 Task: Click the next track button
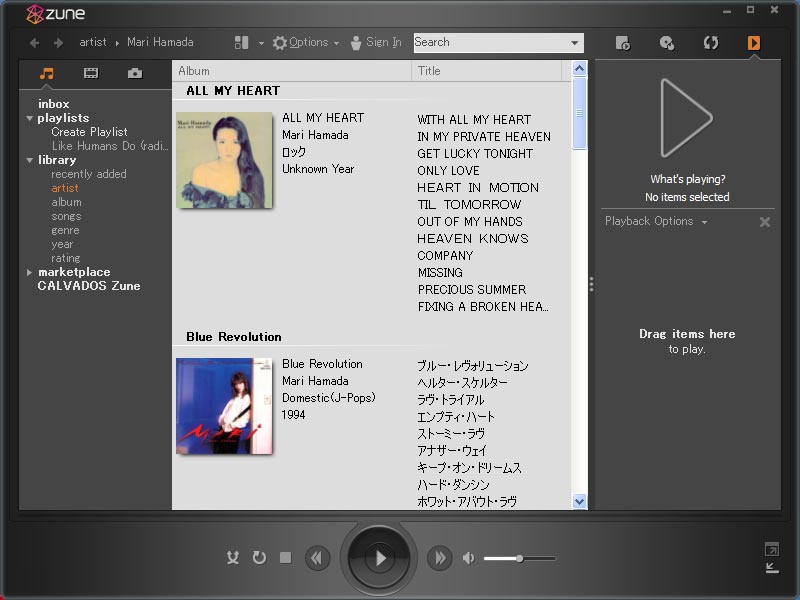point(440,558)
